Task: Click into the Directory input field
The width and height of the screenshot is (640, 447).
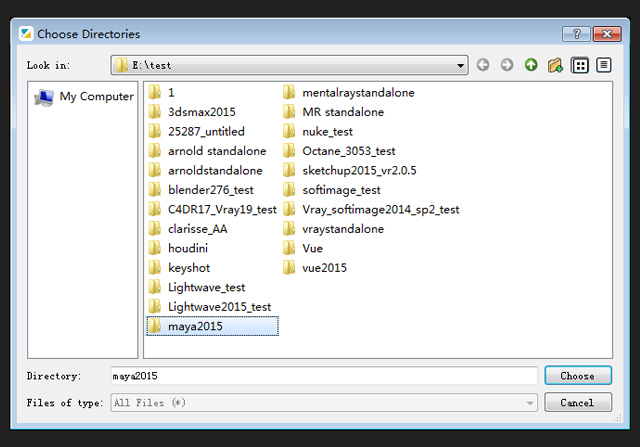Action: point(324,376)
